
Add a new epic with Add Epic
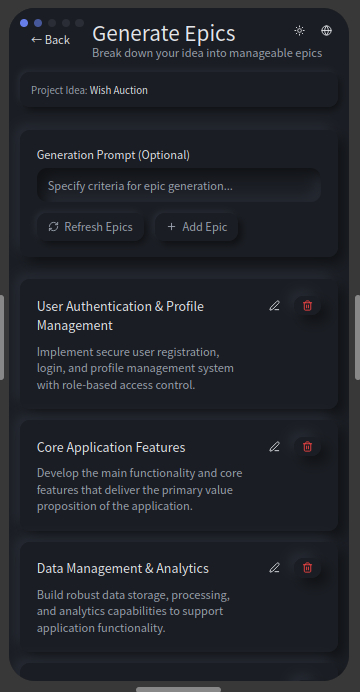[197, 227]
